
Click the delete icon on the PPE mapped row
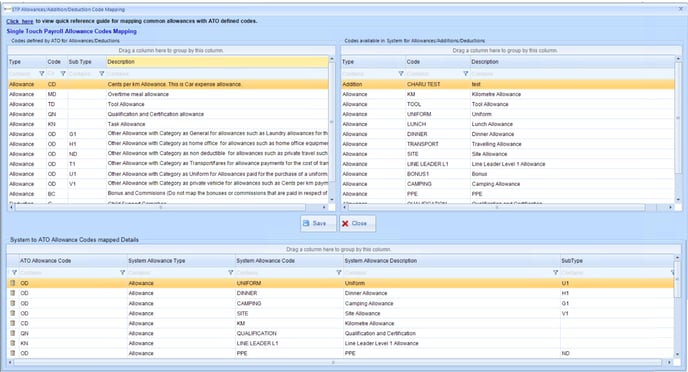click(x=12, y=353)
